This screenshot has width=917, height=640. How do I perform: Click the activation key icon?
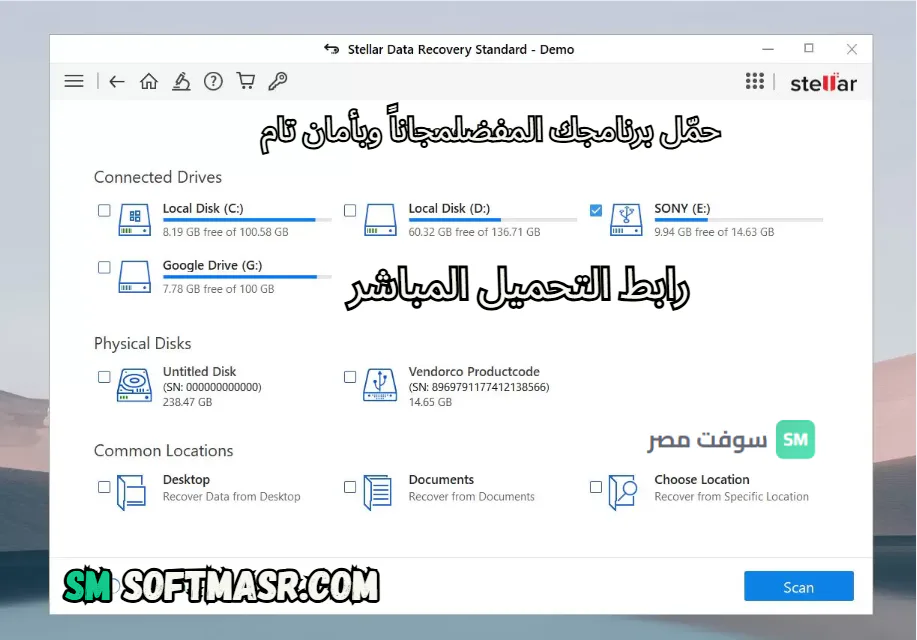[277, 81]
